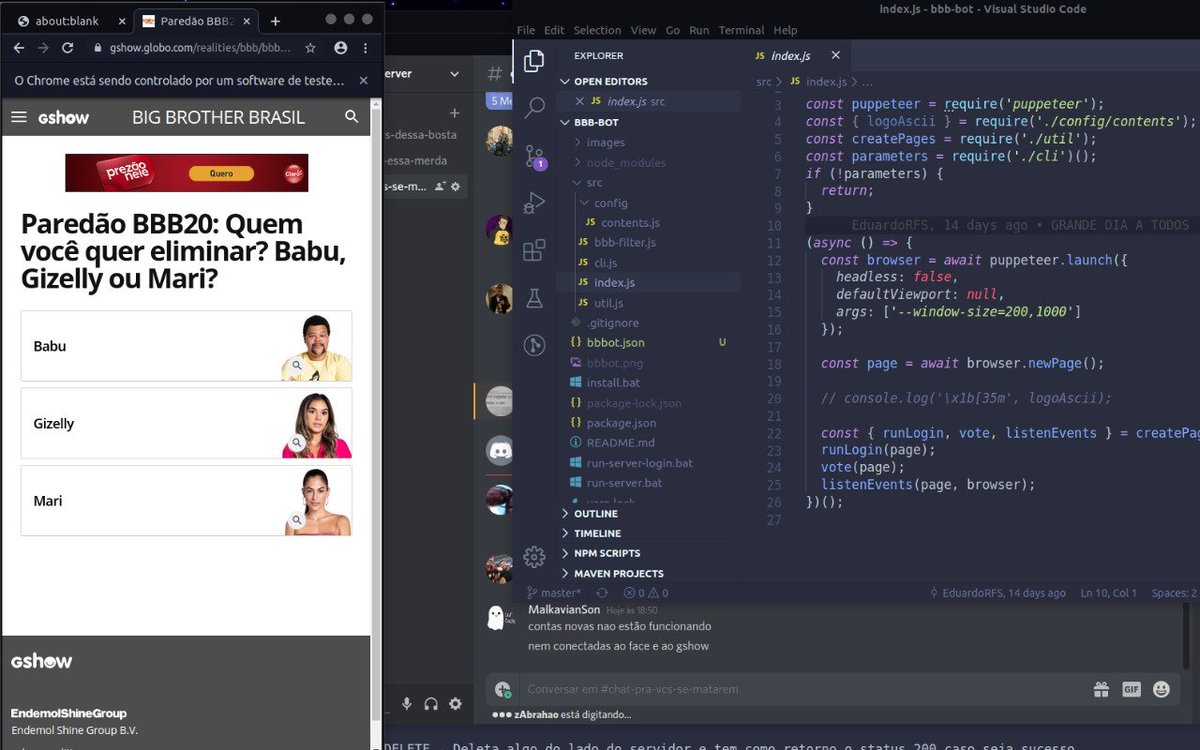
Task: Open VS Code Manage gear icon
Action: point(534,557)
